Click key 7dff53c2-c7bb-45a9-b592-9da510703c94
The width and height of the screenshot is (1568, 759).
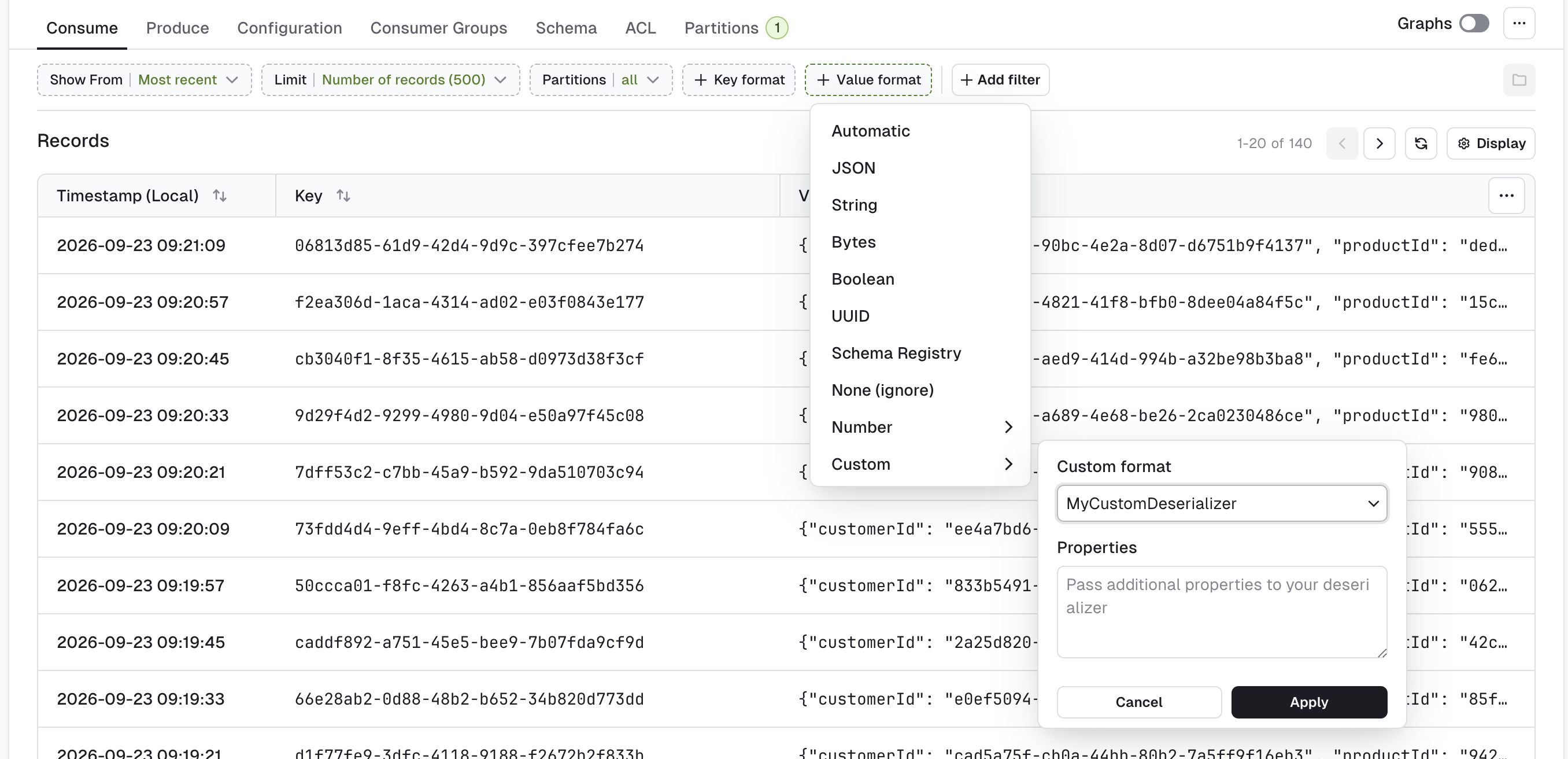coord(469,472)
